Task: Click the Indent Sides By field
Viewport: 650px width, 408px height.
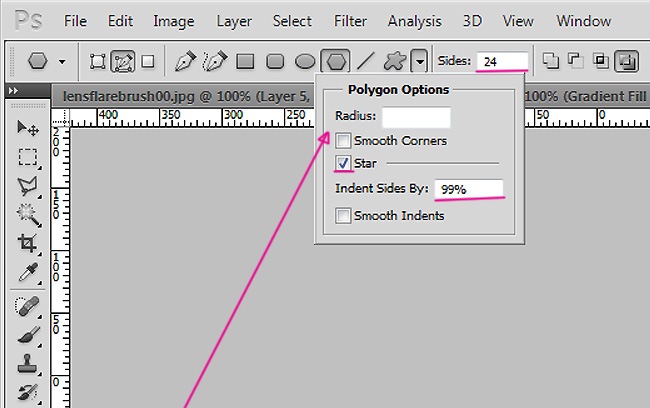Action: [x=469, y=189]
